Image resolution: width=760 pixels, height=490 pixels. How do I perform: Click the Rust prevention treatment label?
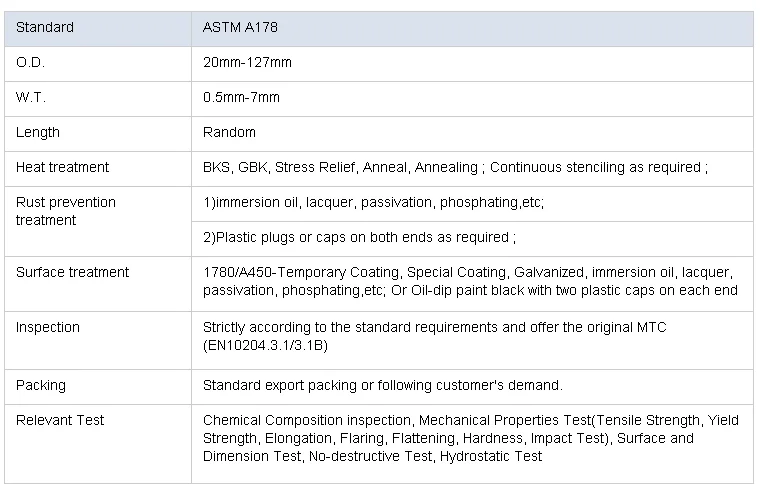[66, 211]
